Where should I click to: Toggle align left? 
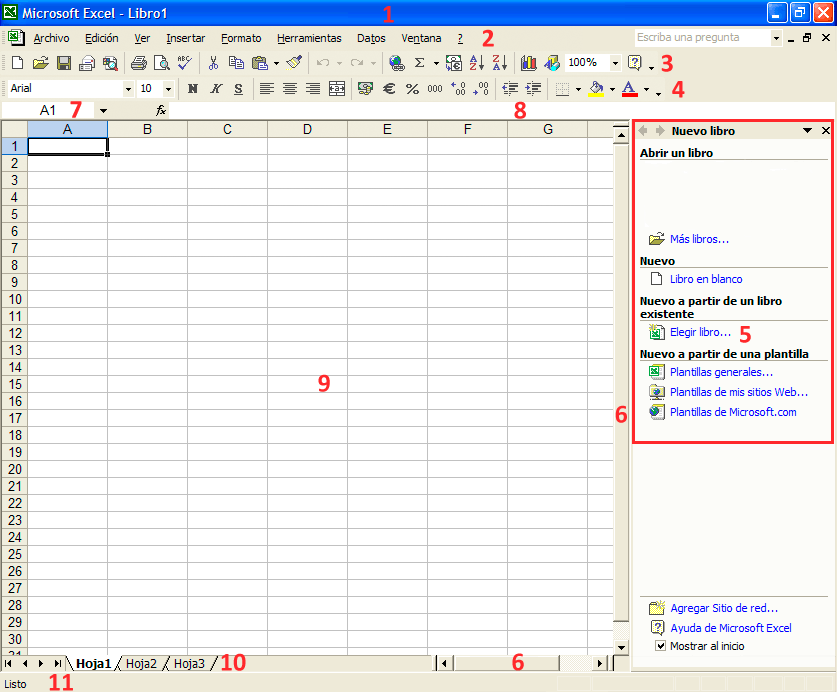[266, 89]
